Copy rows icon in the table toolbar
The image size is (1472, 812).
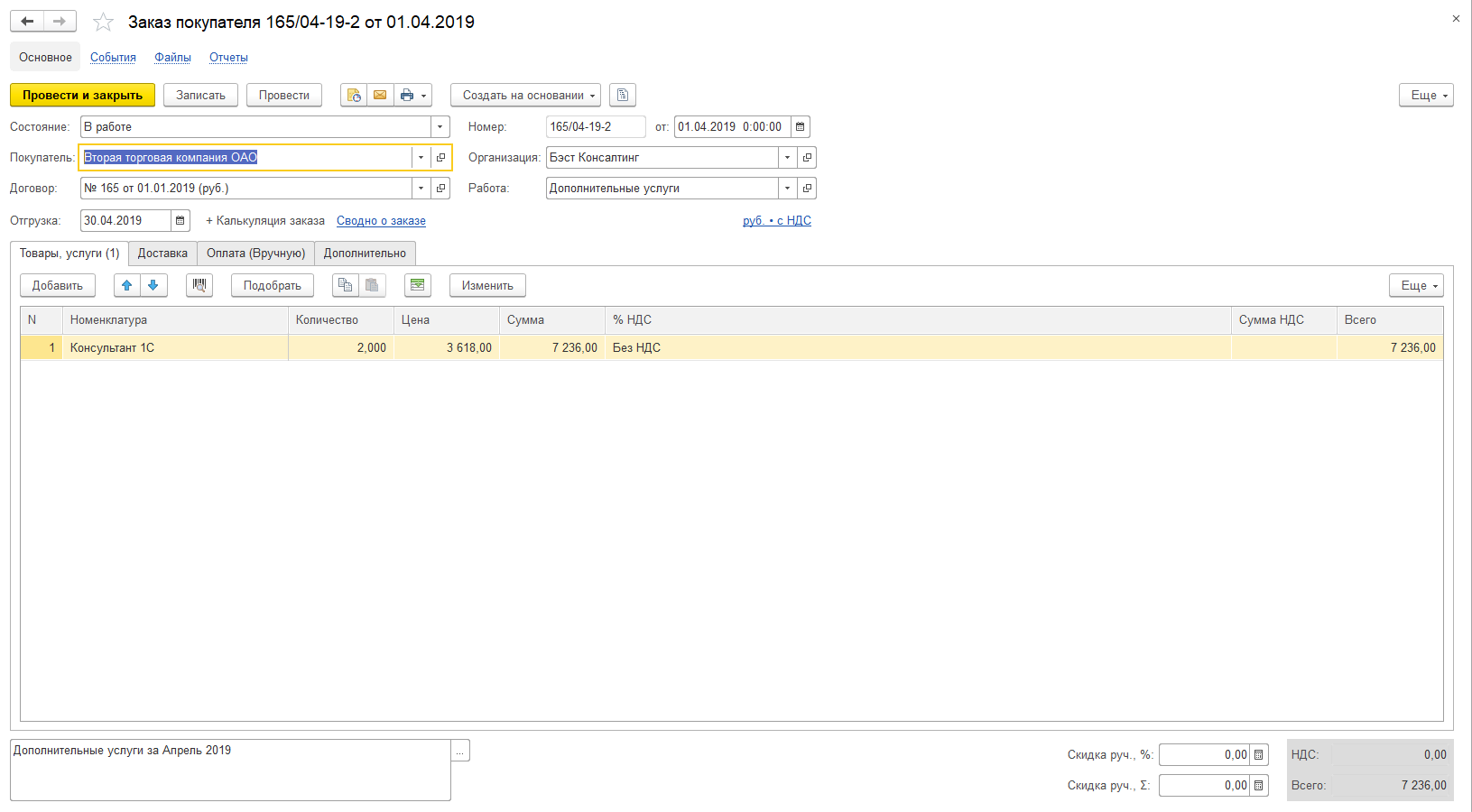click(346, 286)
